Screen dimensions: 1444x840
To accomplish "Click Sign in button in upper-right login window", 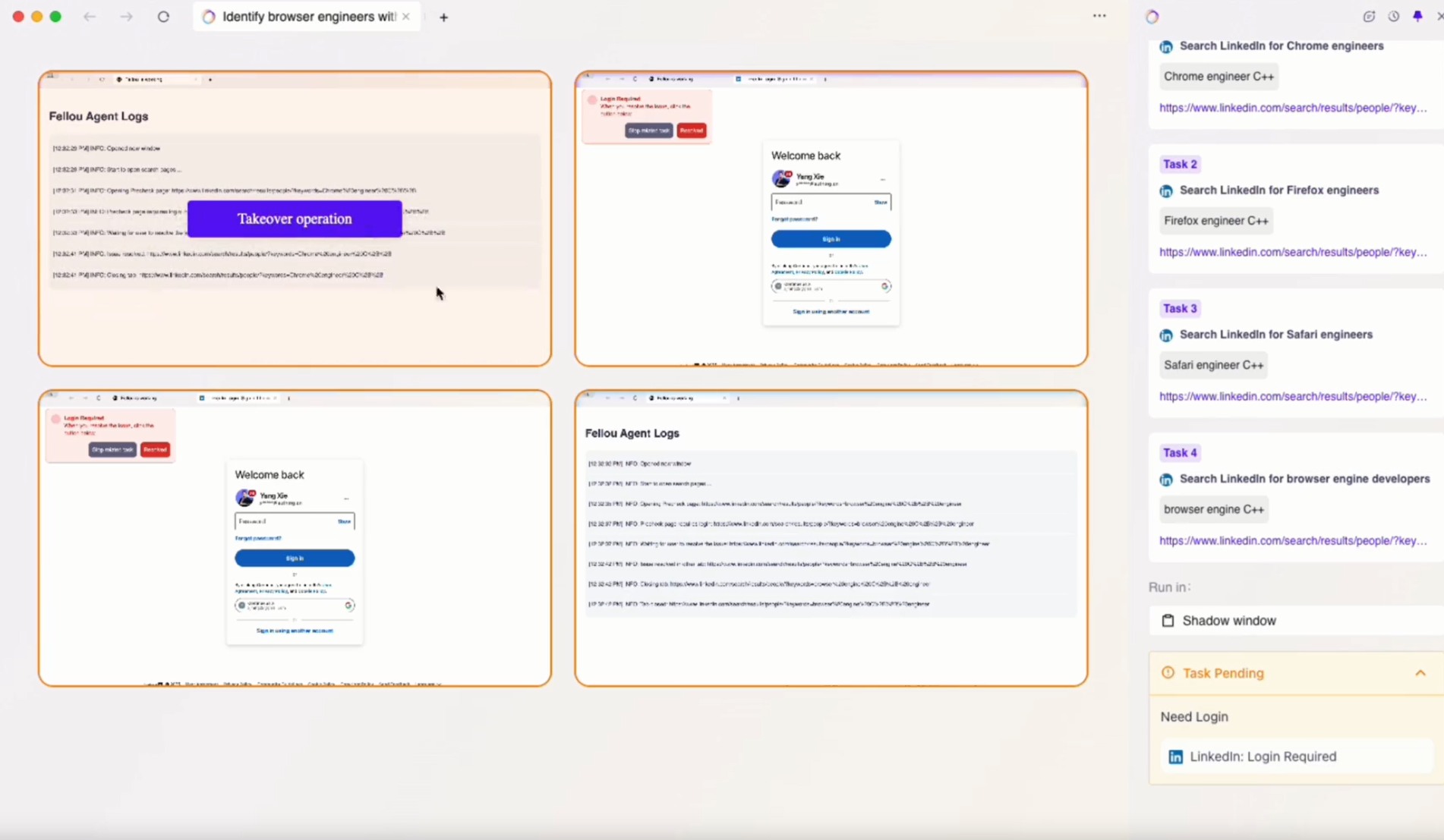I will coord(831,239).
